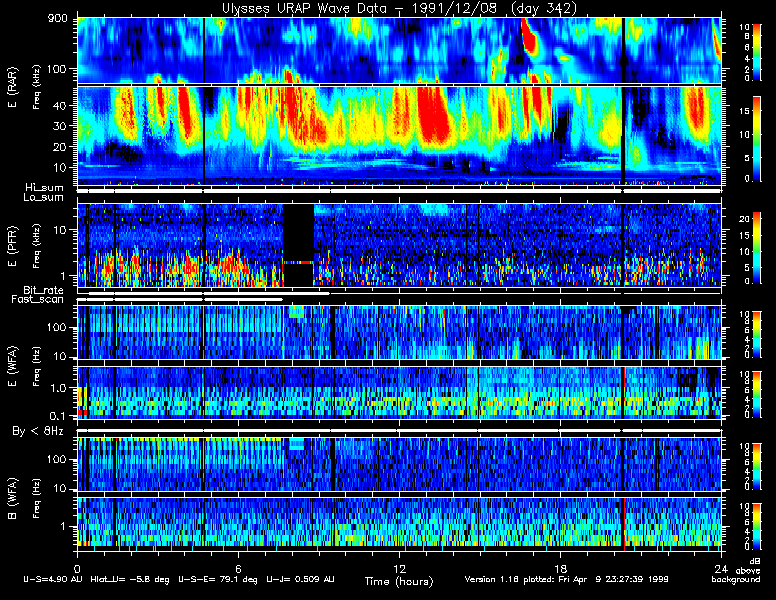Select the 'Lo_sum' label
Screen dimensions: 776x600
tap(43, 197)
